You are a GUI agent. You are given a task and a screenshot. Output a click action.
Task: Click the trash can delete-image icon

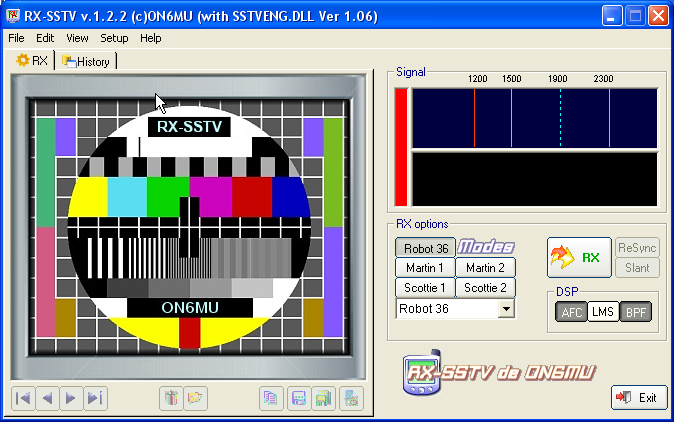(171, 398)
